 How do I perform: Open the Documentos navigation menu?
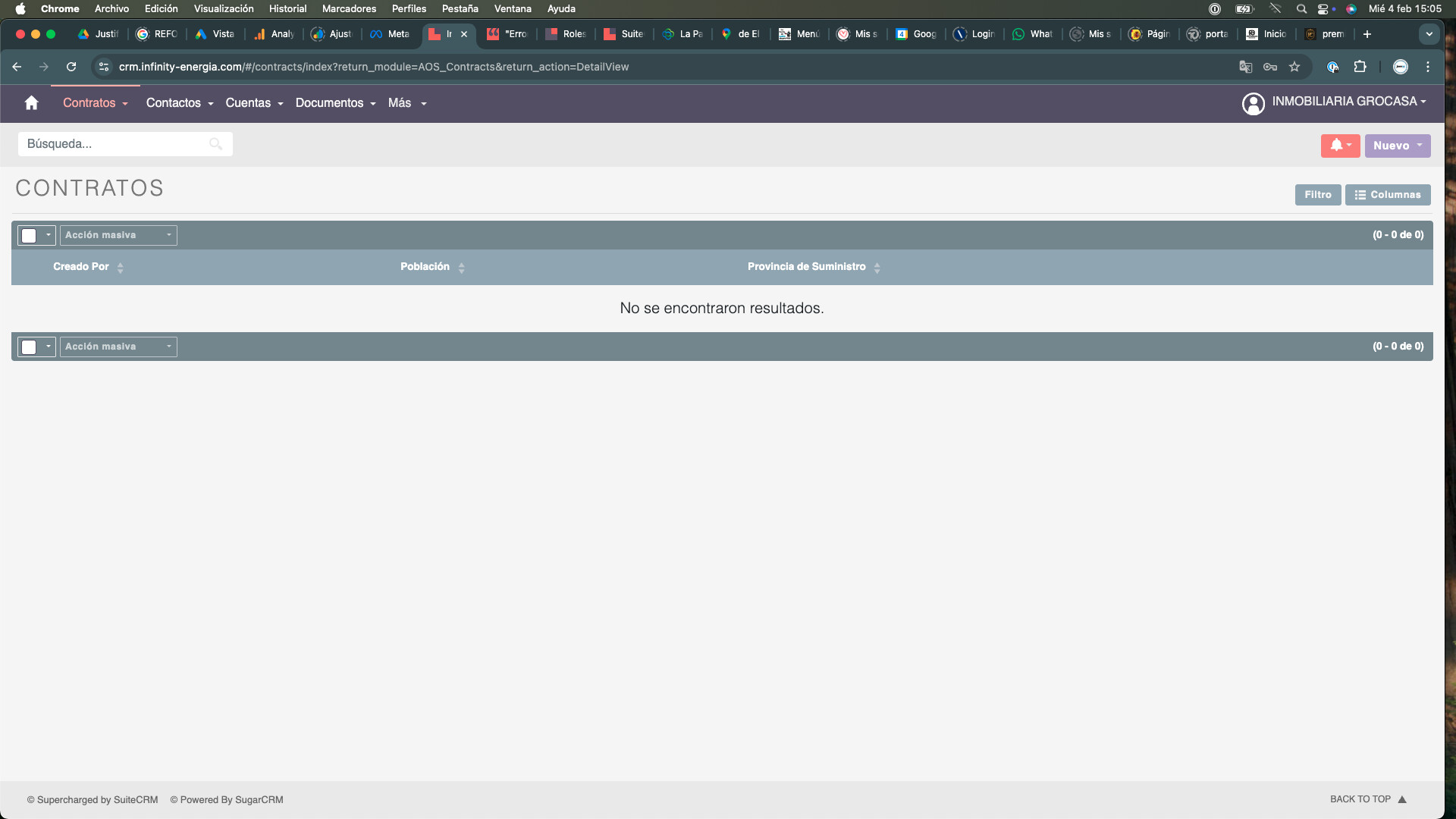335,103
